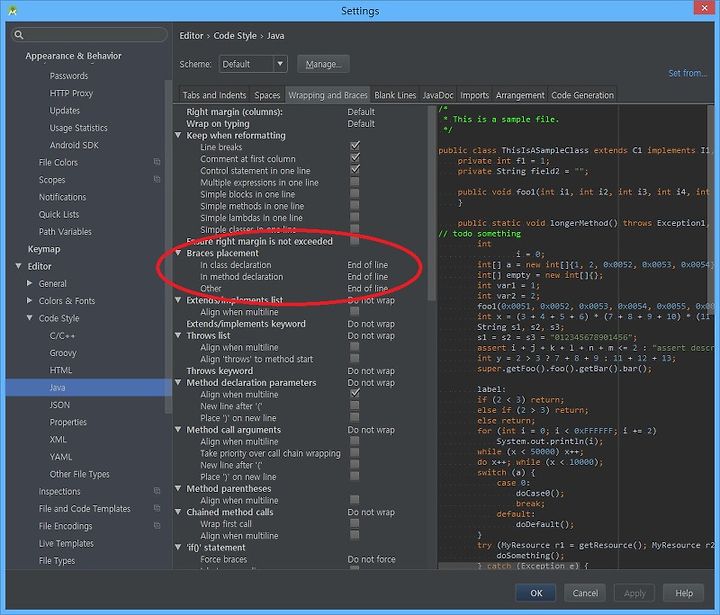Click the project icon beside File and Code Templates
This screenshot has width=720, height=615.
157,508
